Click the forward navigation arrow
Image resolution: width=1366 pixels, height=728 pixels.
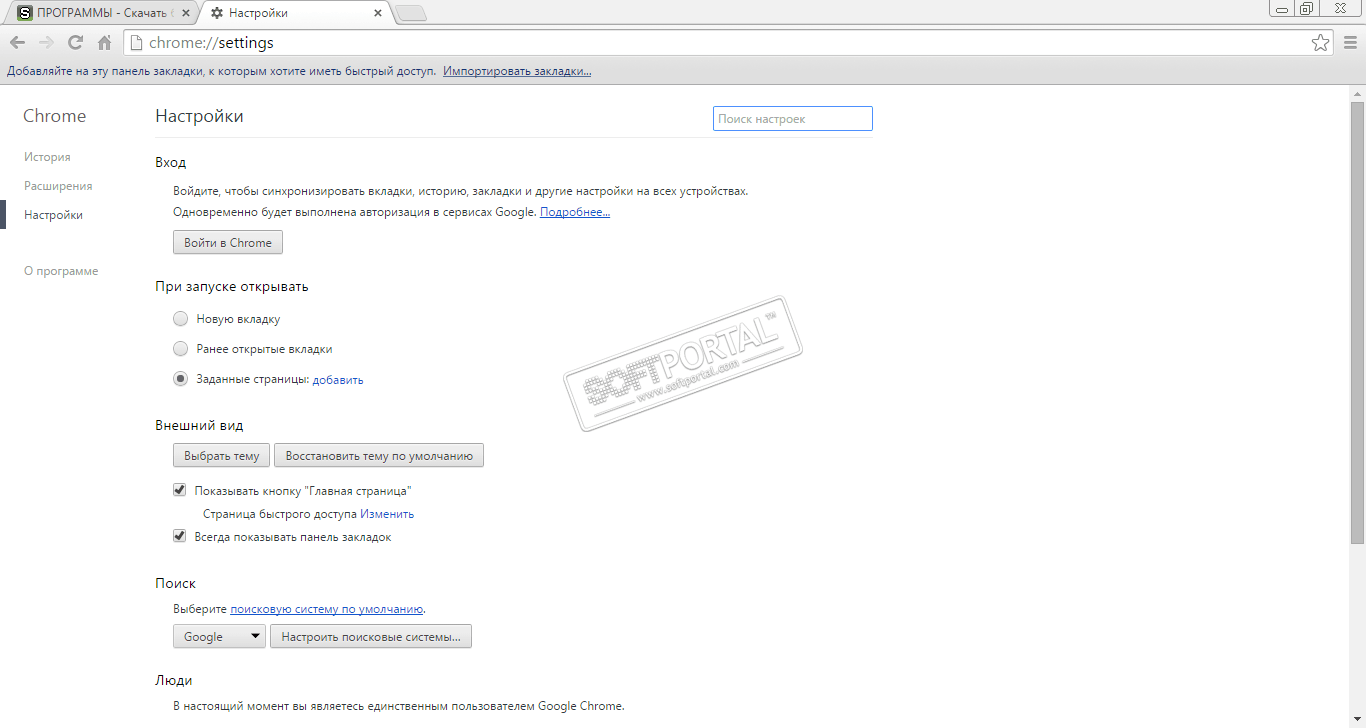[46, 43]
